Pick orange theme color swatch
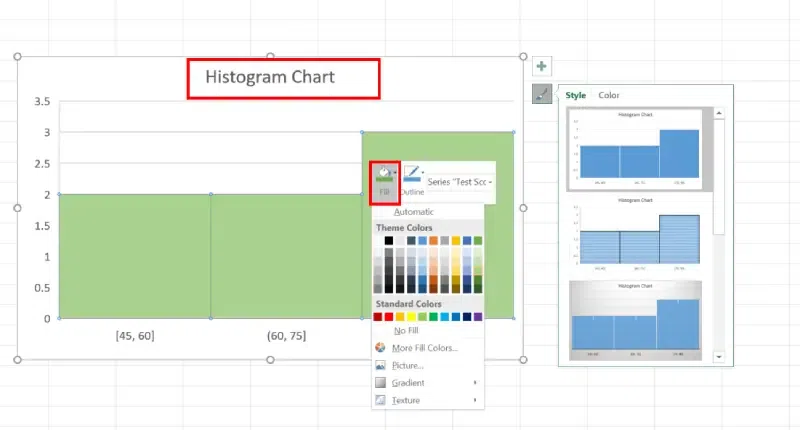 (x=433, y=240)
